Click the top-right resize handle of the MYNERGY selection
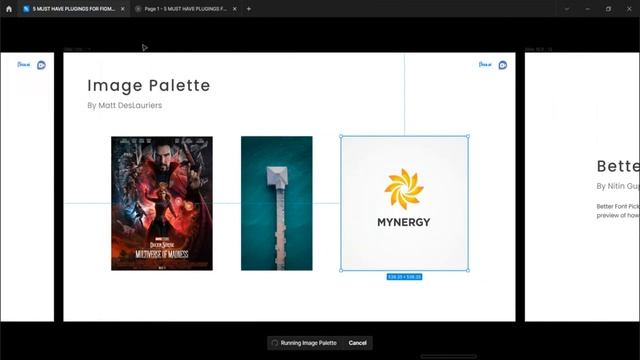The height and width of the screenshot is (360, 640). [x=468, y=136]
